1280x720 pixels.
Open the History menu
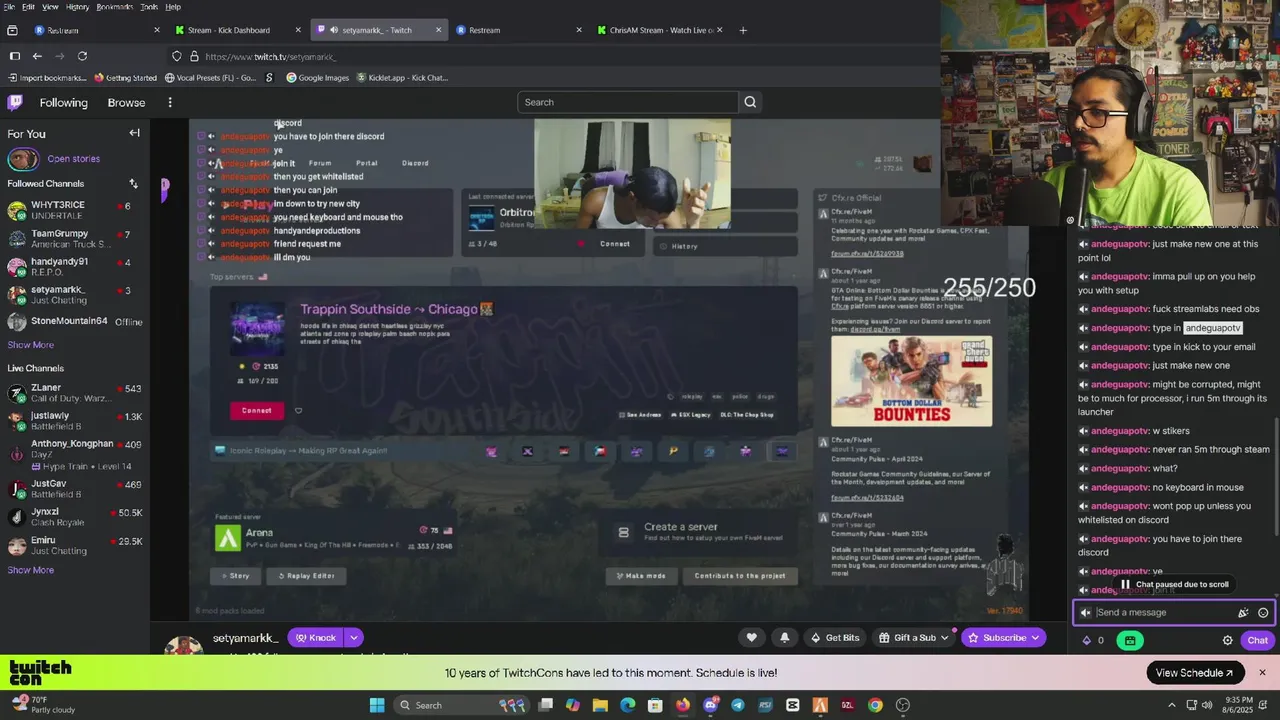pyautogui.click(x=77, y=7)
